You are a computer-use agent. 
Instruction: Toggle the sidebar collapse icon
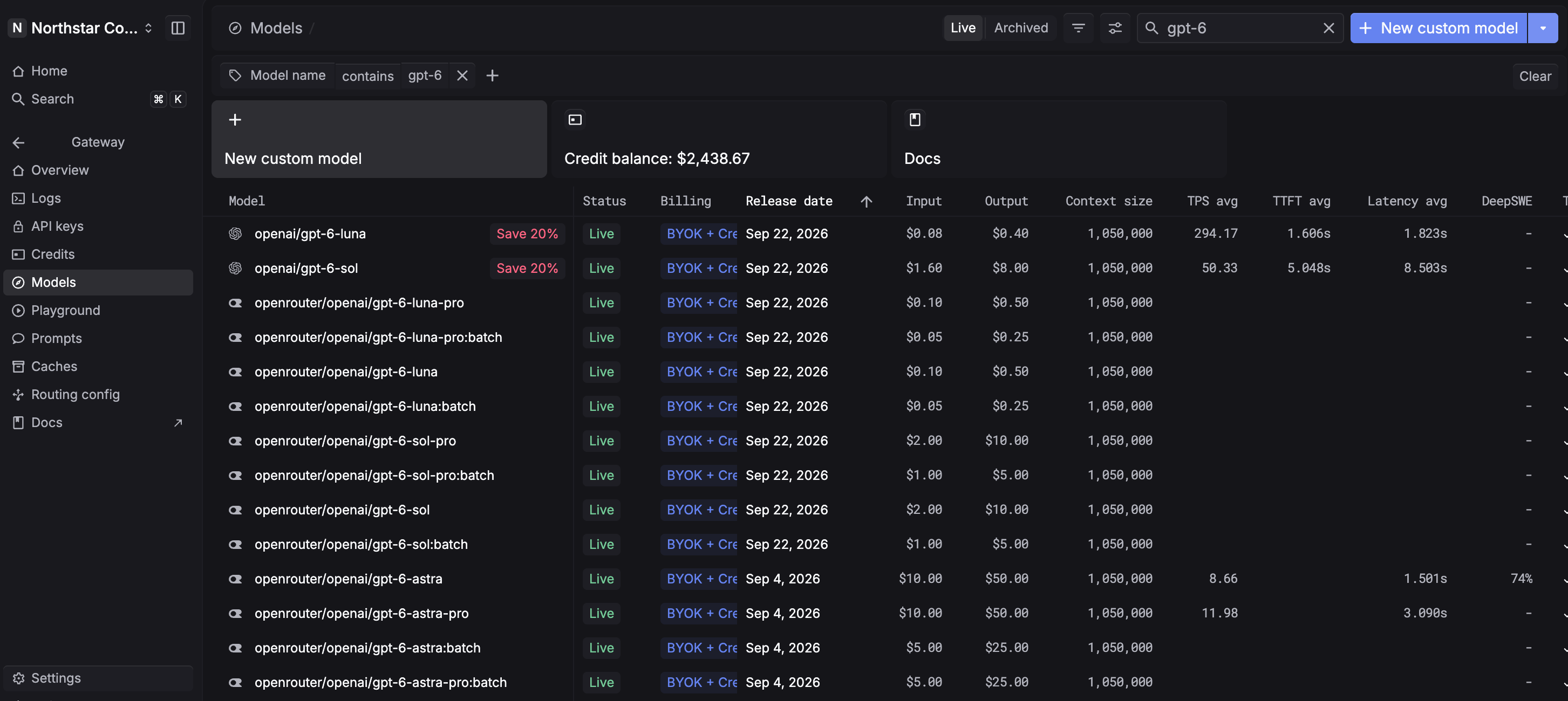coord(178,28)
